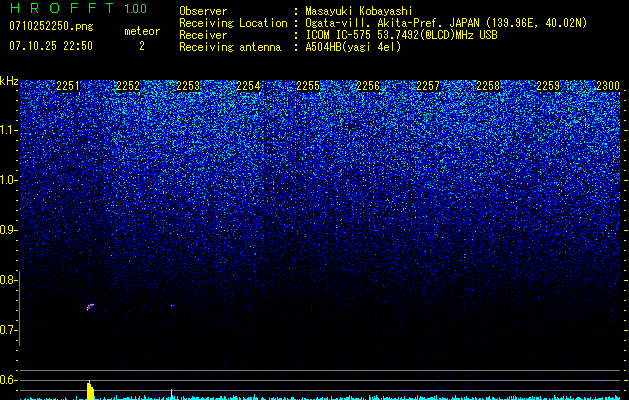Image resolution: width=629 pixels, height=400 pixels.
Task: Click the 1.1 kHz axis label
Action: (8, 130)
